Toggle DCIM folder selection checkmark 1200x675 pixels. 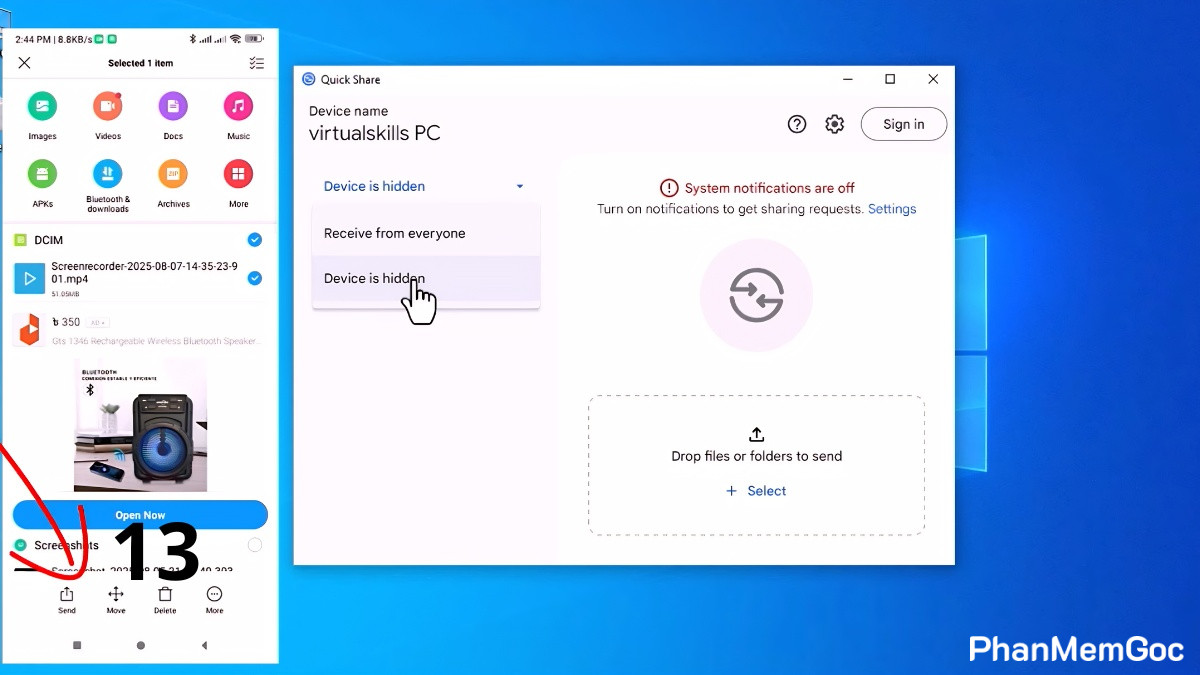(x=254, y=240)
